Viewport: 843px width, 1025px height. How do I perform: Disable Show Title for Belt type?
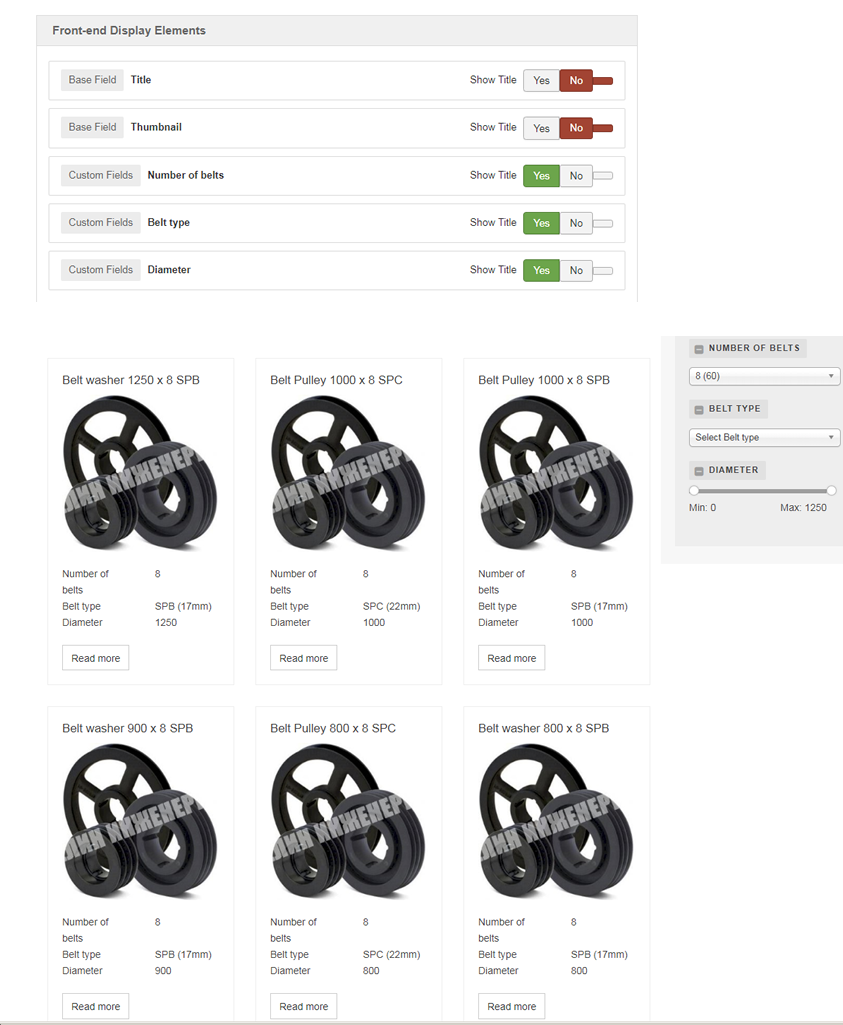[576, 223]
